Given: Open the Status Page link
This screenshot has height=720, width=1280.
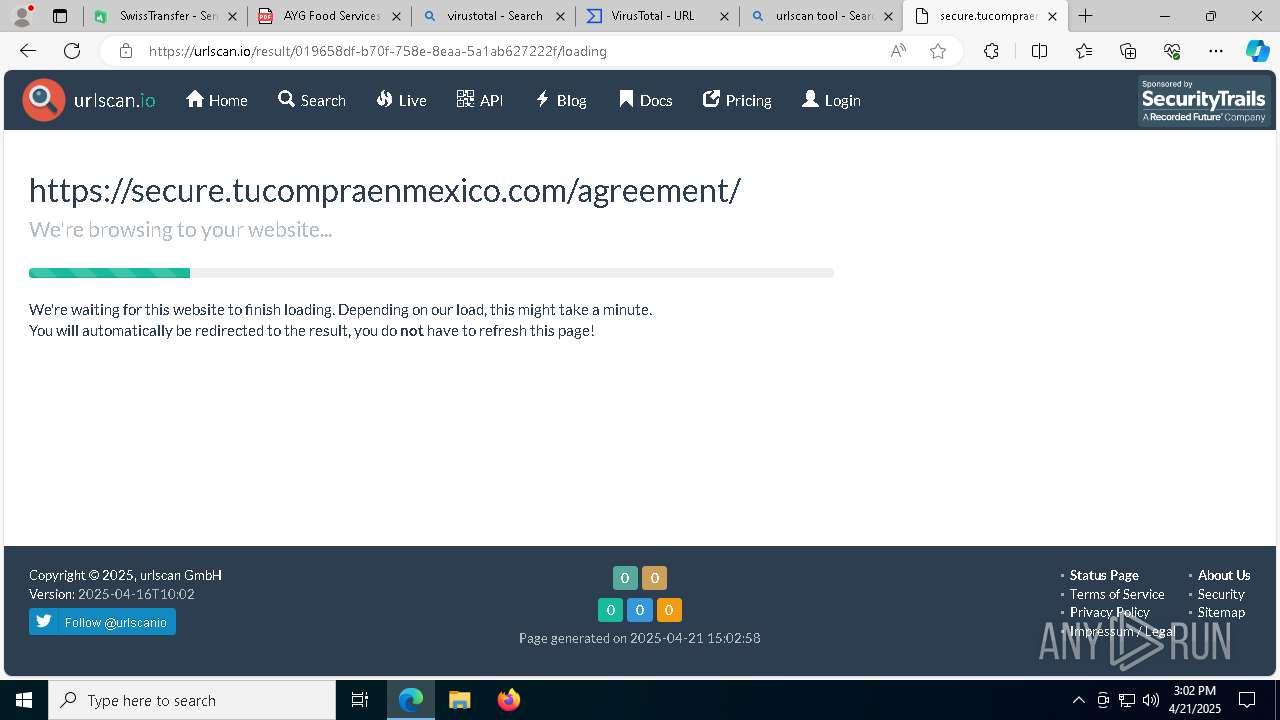Looking at the screenshot, I should [1104, 575].
